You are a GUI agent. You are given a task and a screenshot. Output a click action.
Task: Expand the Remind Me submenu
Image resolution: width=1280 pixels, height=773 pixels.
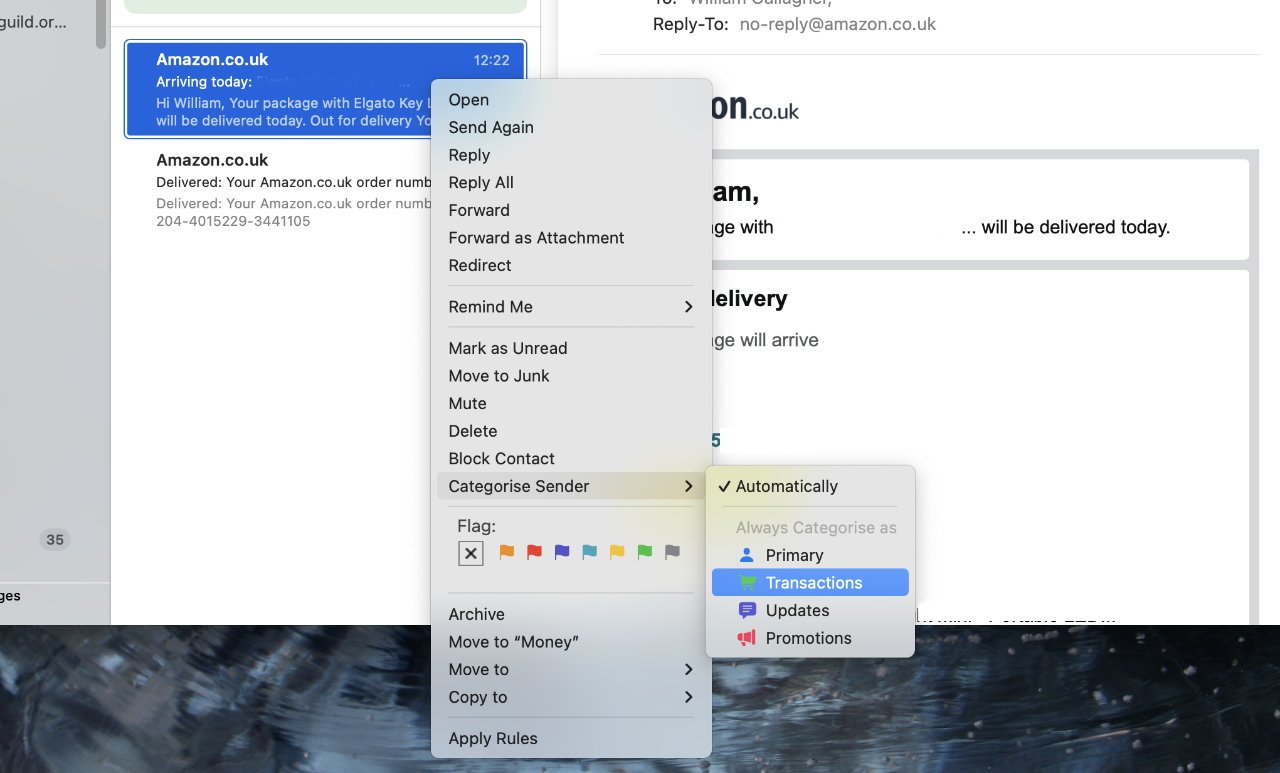click(x=688, y=307)
